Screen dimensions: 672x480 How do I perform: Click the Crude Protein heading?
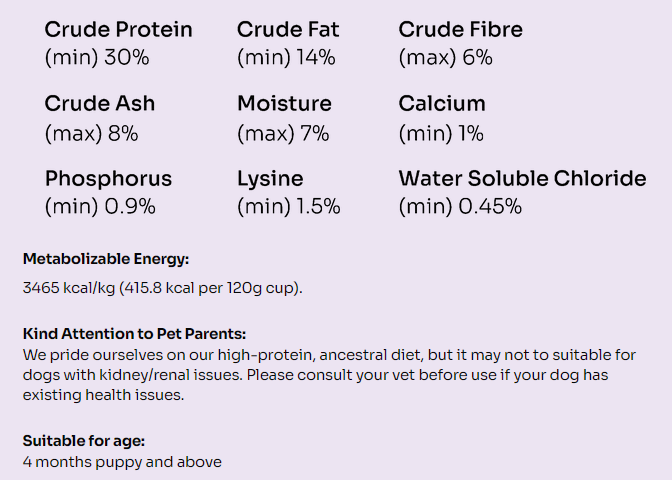pyautogui.click(x=118, y=30)
